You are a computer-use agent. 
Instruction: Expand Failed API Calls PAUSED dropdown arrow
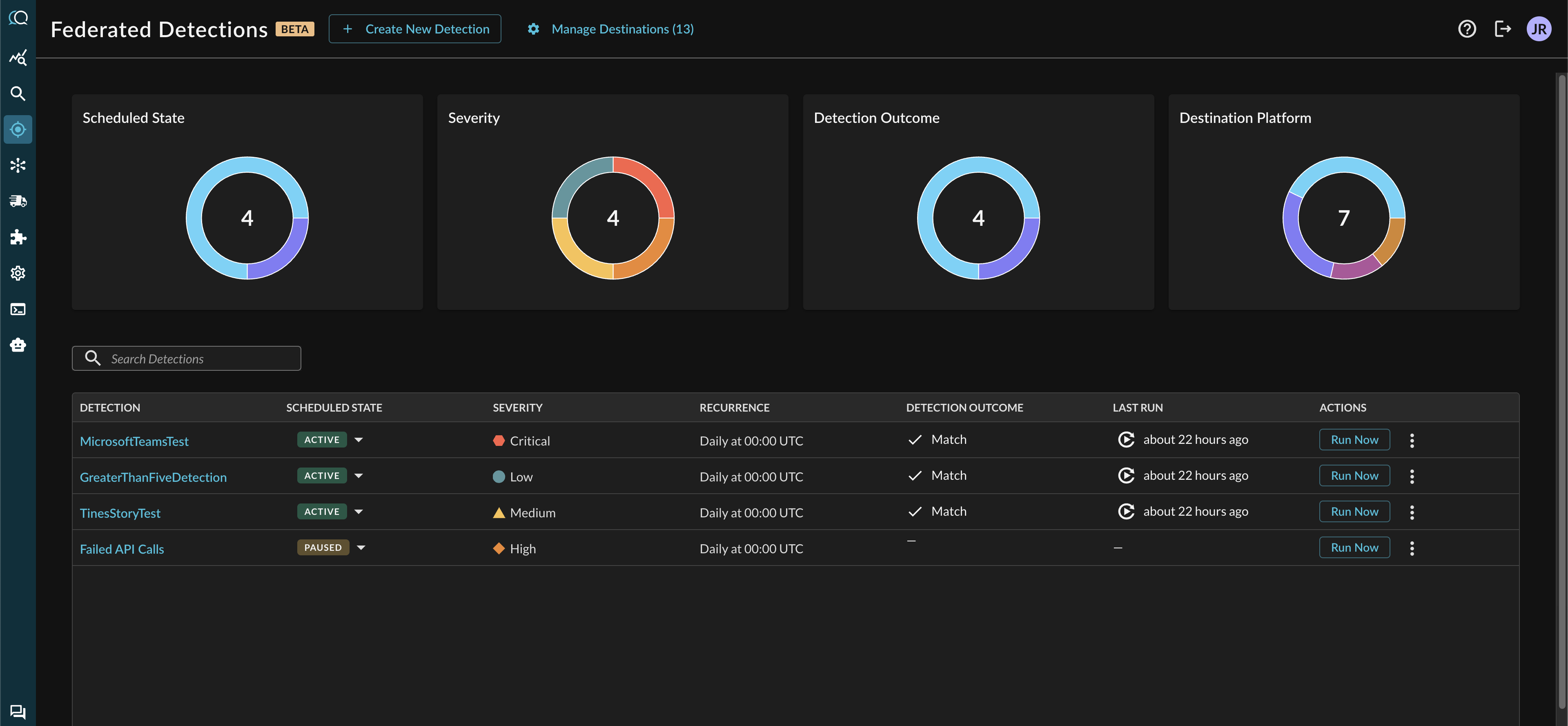pos(361,548)
